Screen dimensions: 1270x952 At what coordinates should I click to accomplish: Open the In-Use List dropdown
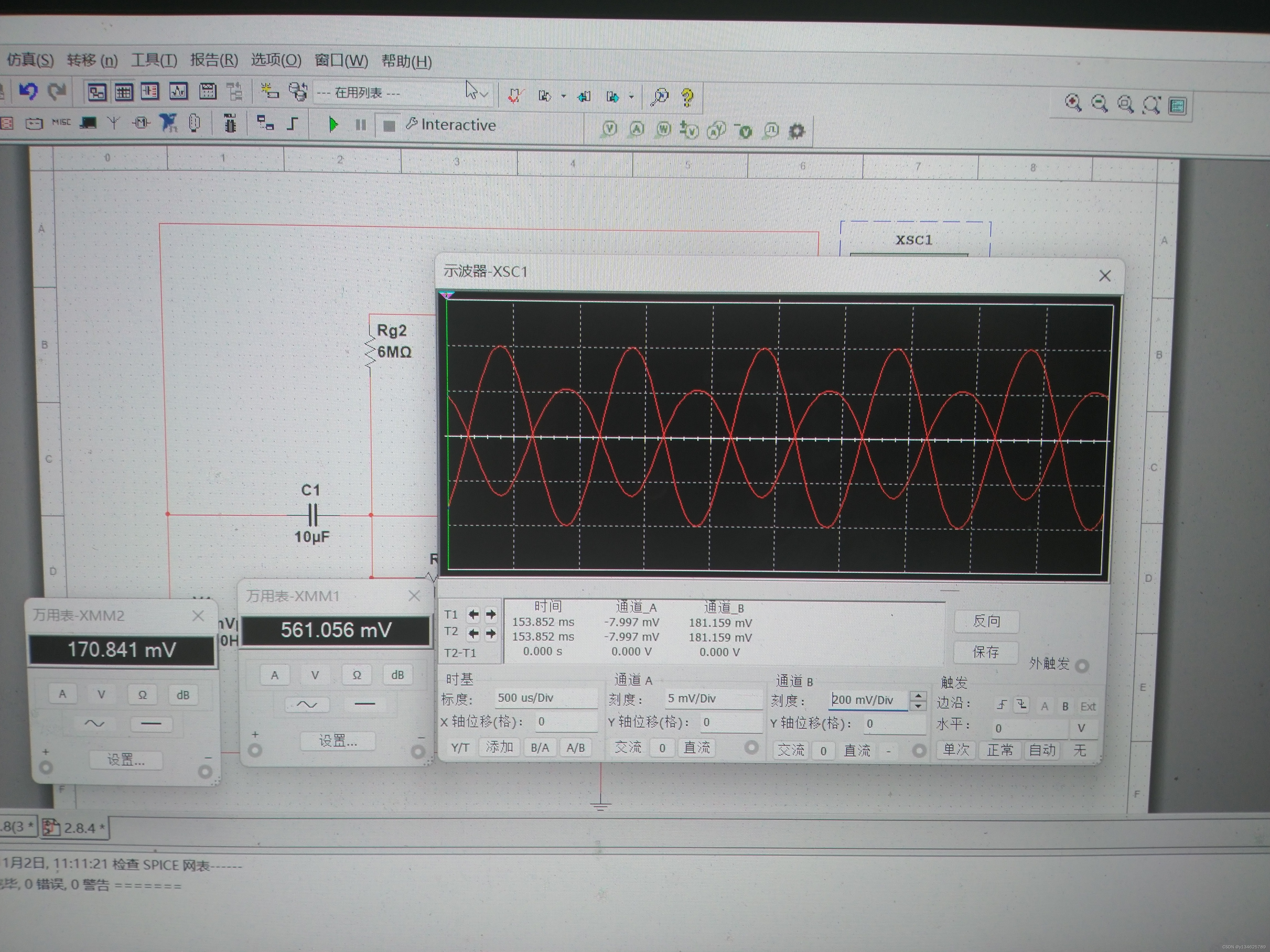[x=484, y=94]
